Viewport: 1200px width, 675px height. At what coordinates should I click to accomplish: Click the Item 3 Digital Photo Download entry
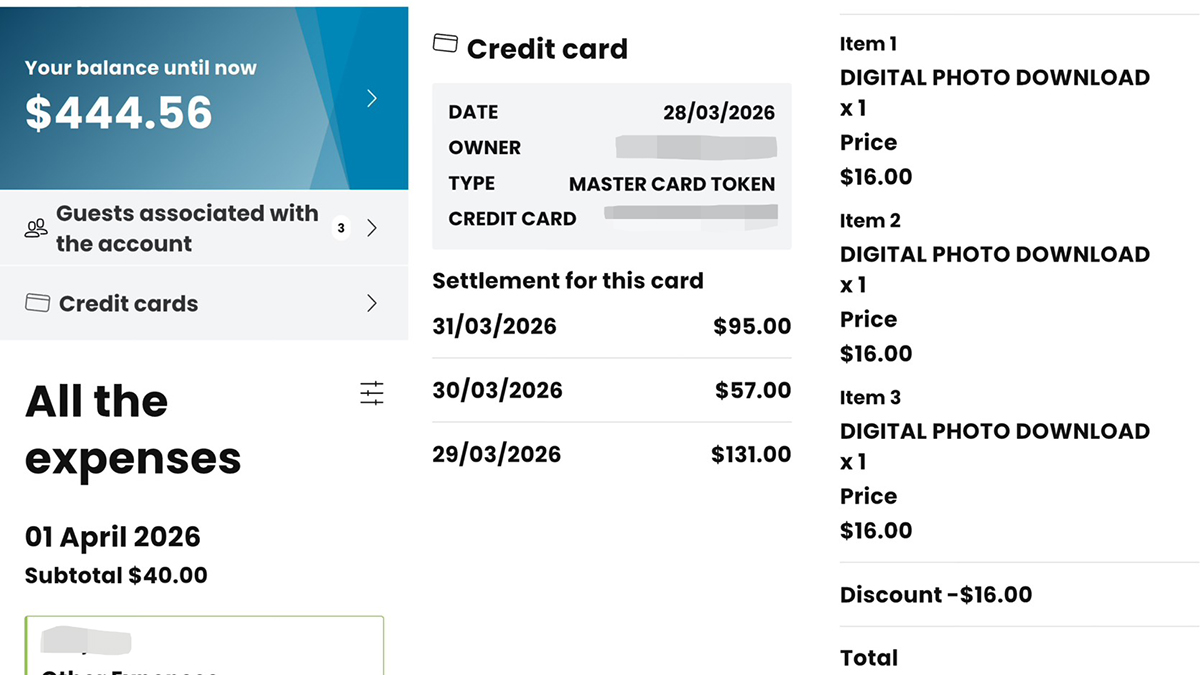994,431
